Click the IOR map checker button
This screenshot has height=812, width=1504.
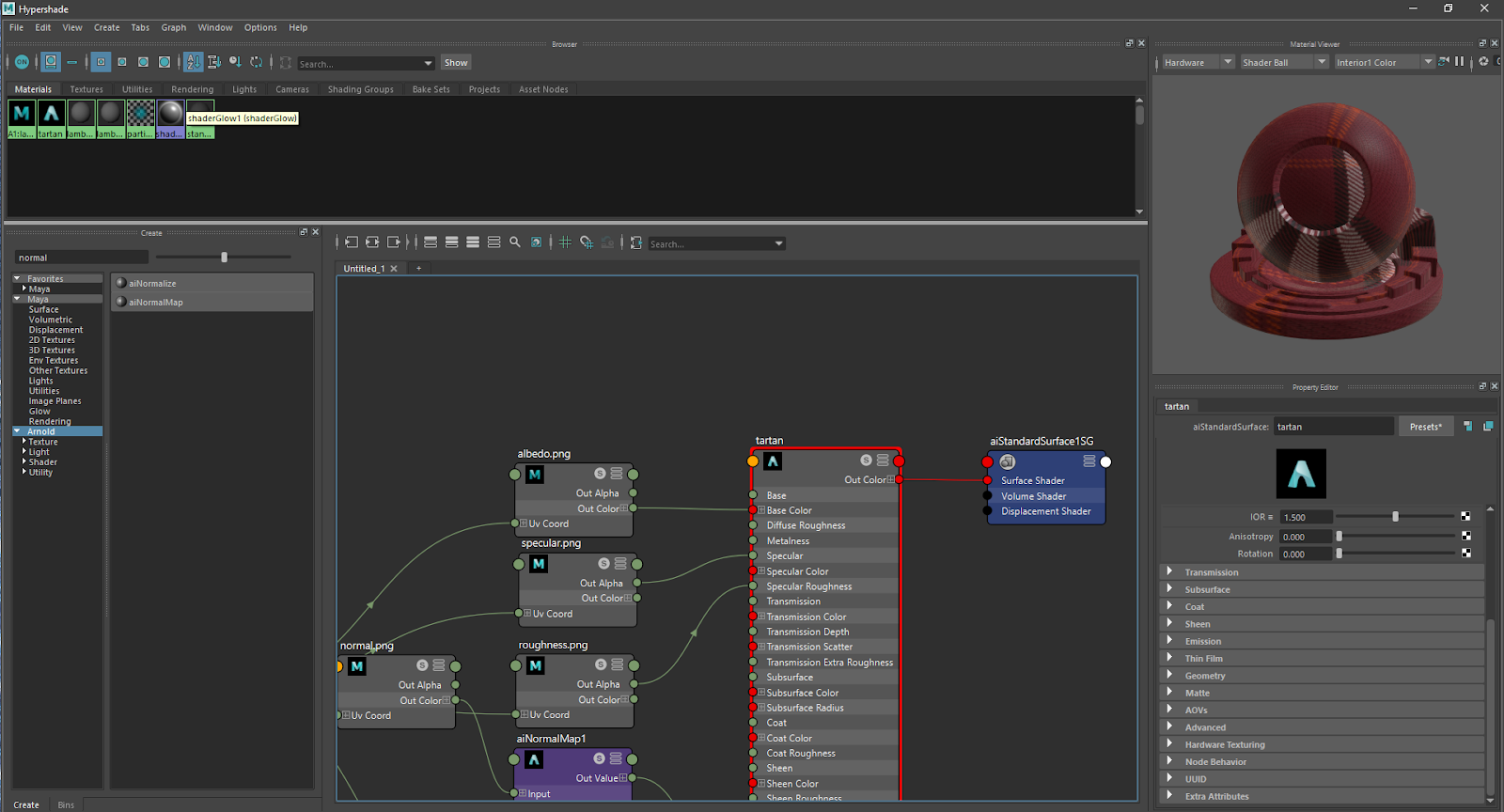pos(1465,516)
